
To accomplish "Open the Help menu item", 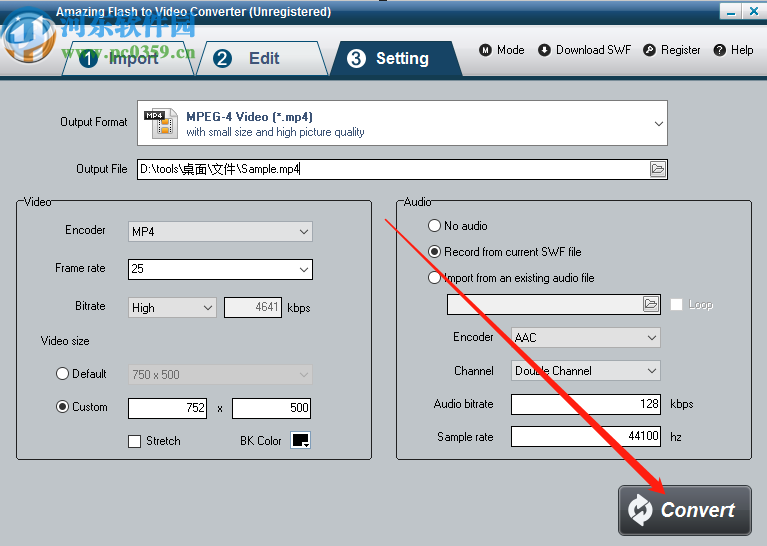I will pos(733,50).
